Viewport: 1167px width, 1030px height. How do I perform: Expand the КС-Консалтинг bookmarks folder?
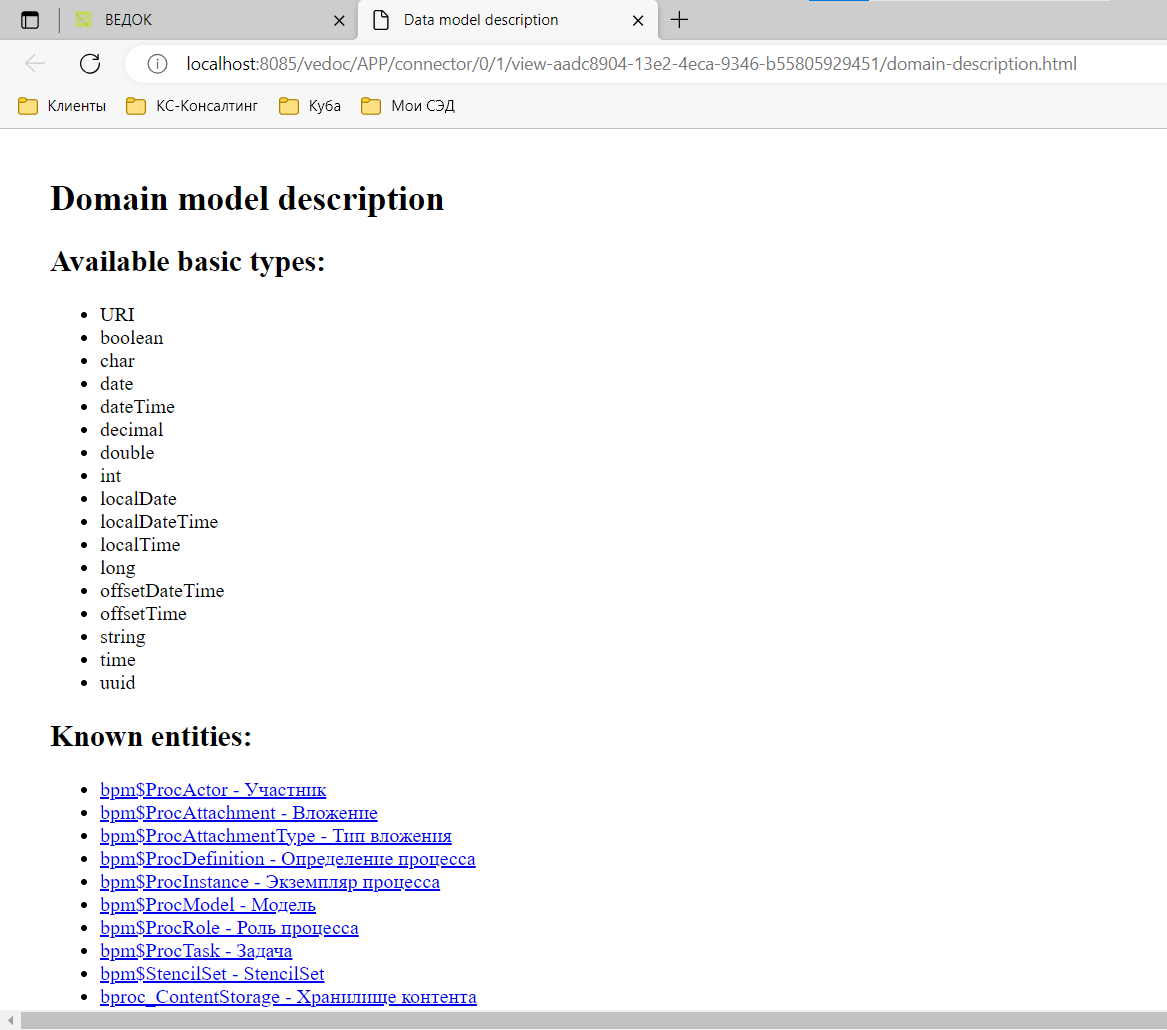click(x=192, y=106)
